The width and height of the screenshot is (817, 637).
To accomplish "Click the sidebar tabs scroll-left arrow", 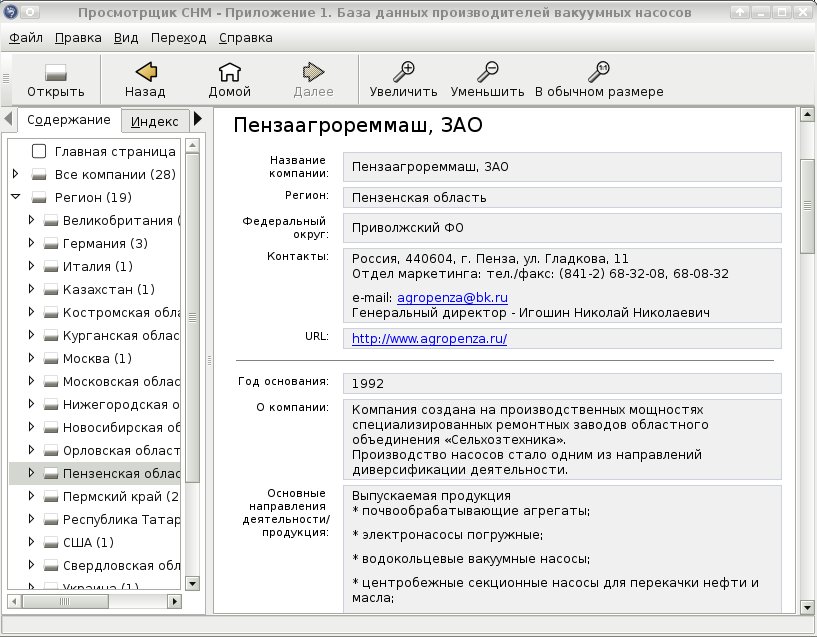I will (x=8, y=119).
